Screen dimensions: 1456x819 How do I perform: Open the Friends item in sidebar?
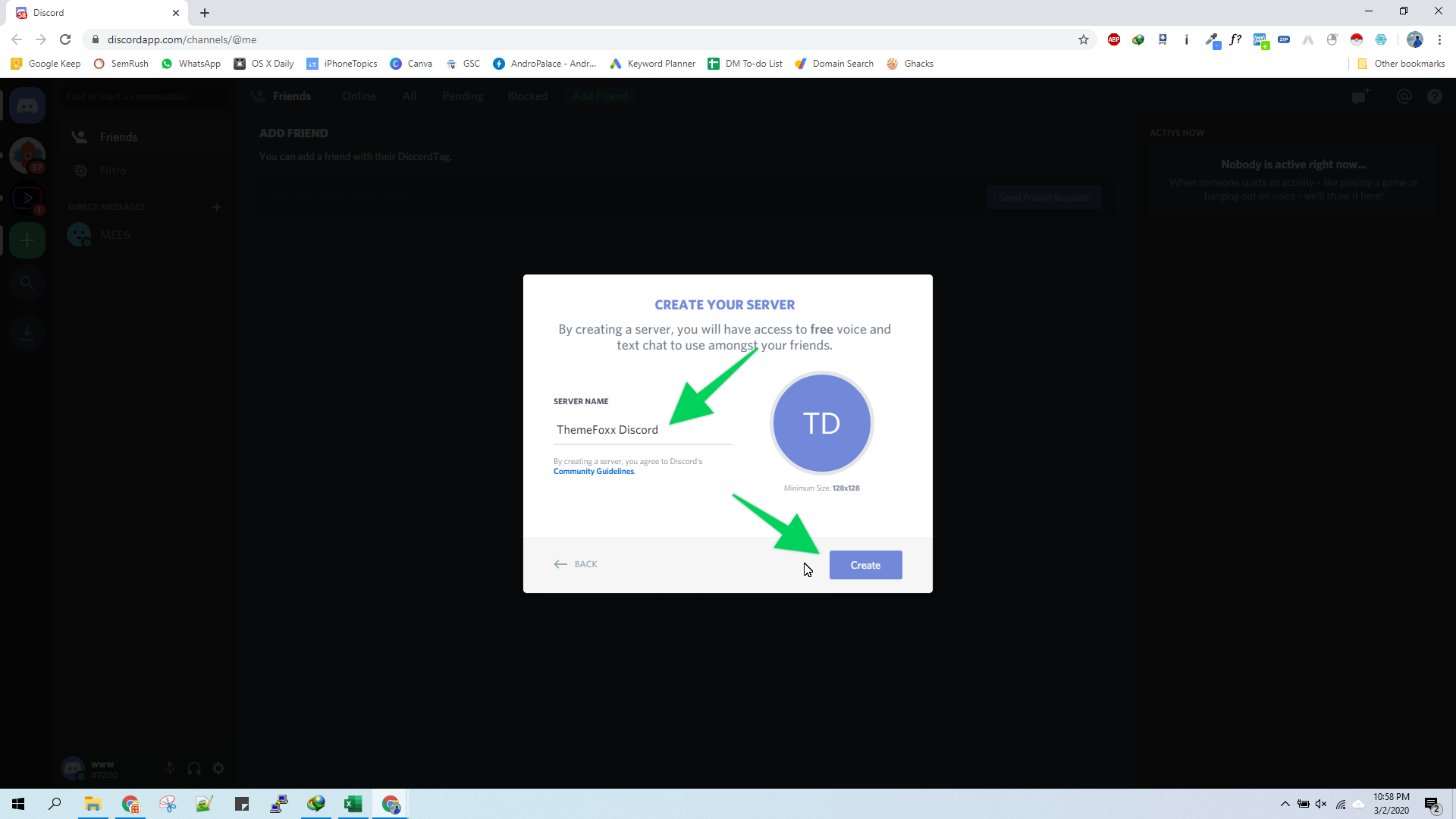[x=145, y=137]
